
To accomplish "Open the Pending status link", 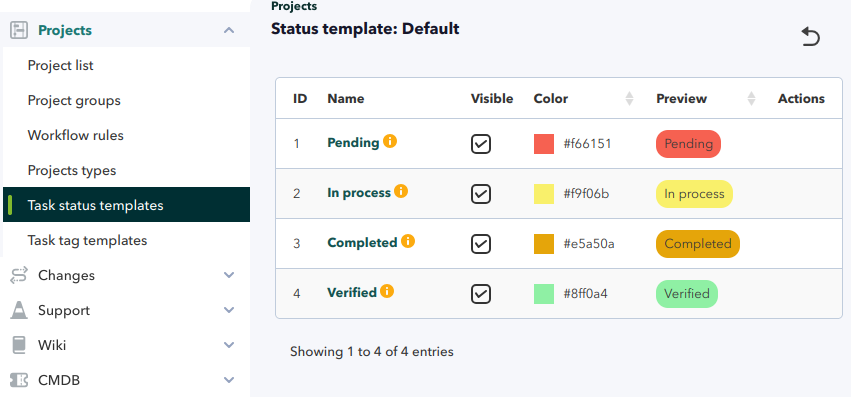I will (x=353, y=143).
